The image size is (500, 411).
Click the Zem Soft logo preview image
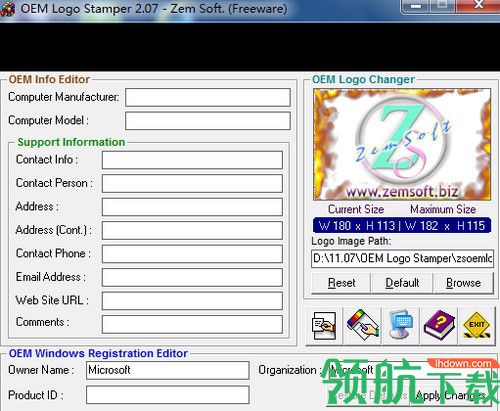point(402,144)
